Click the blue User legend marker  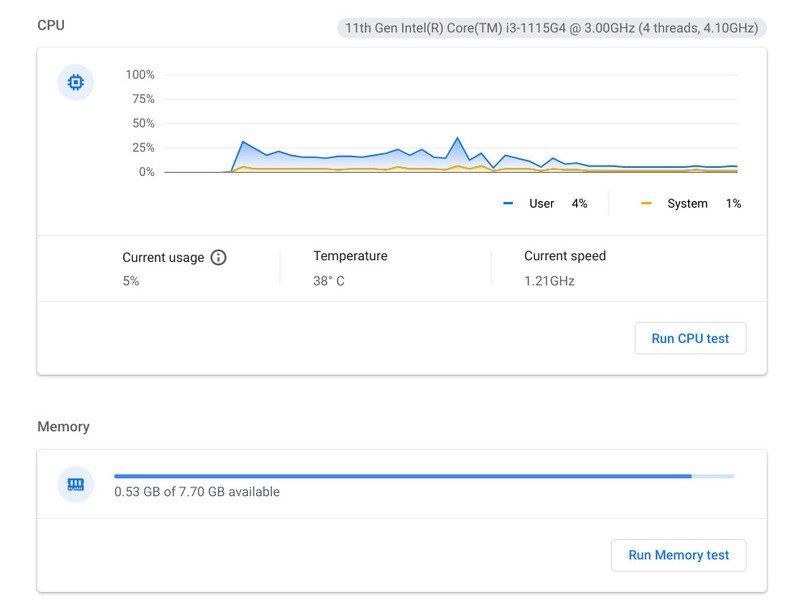[508, 203]
